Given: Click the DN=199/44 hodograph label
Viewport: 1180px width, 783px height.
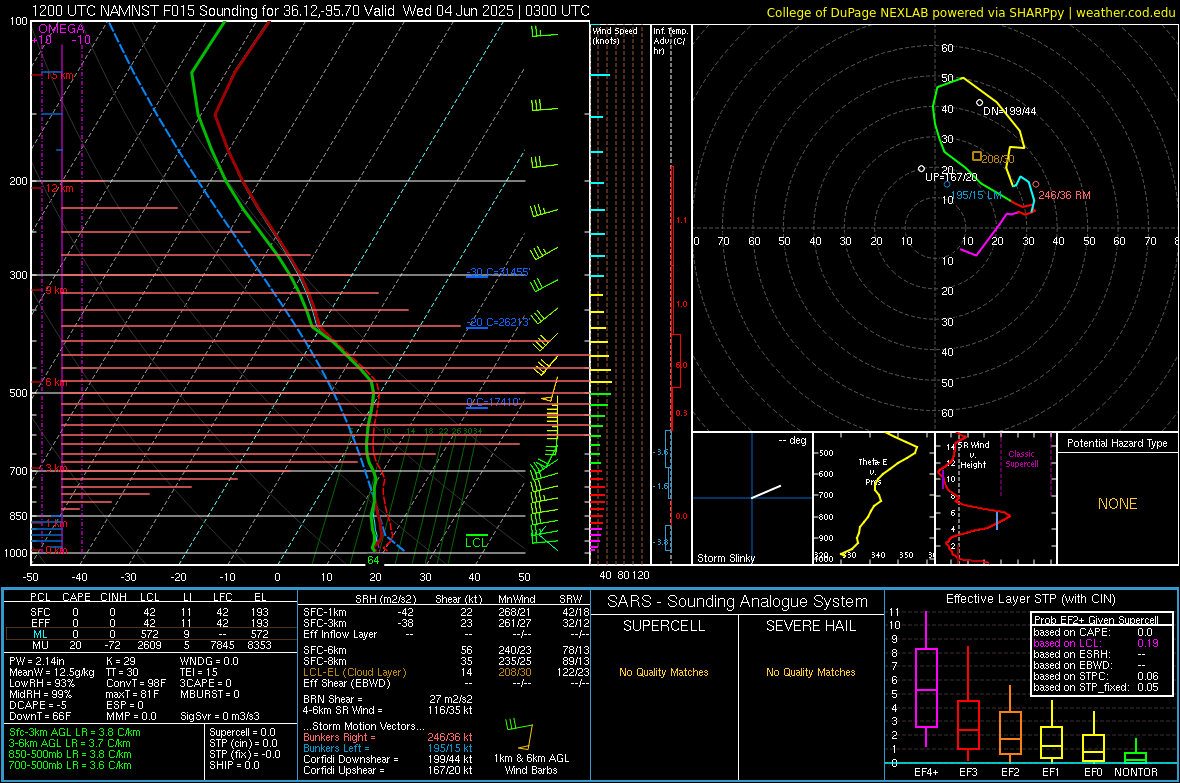Looking at the screenshot, I should point(1009,111).
